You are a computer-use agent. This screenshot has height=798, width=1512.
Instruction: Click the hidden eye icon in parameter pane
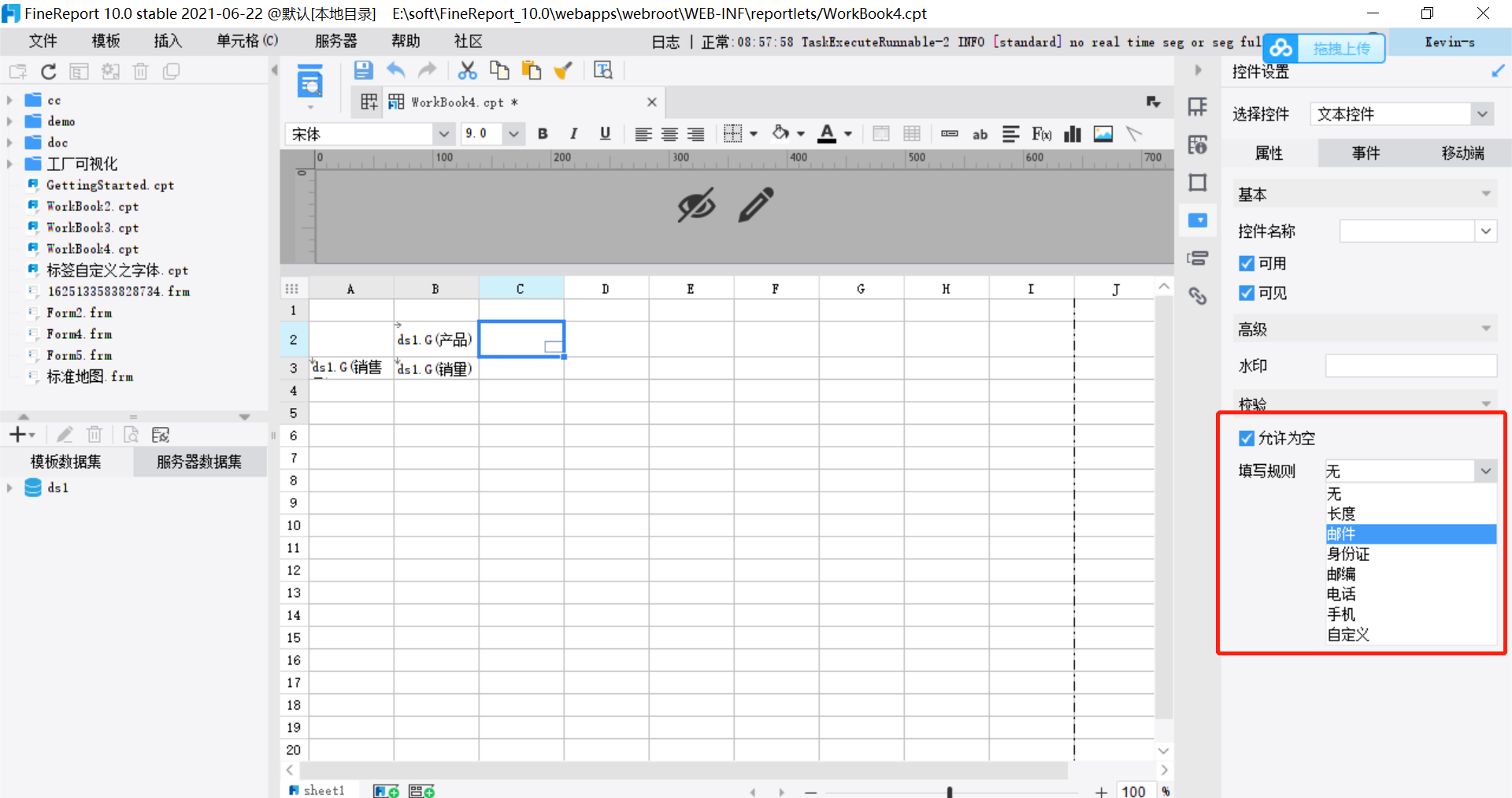coord(697,205)
